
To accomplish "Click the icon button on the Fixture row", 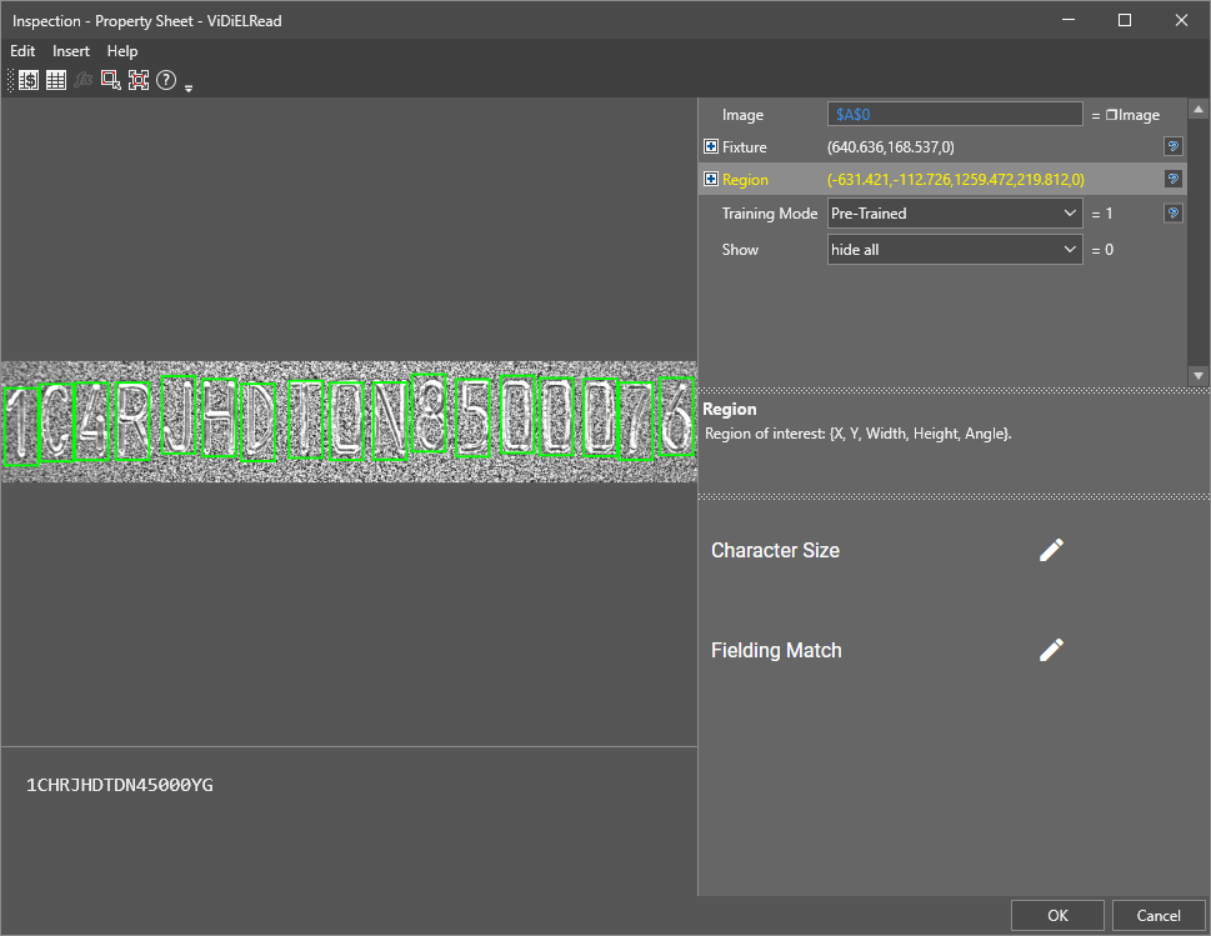I will (1173, 147).
